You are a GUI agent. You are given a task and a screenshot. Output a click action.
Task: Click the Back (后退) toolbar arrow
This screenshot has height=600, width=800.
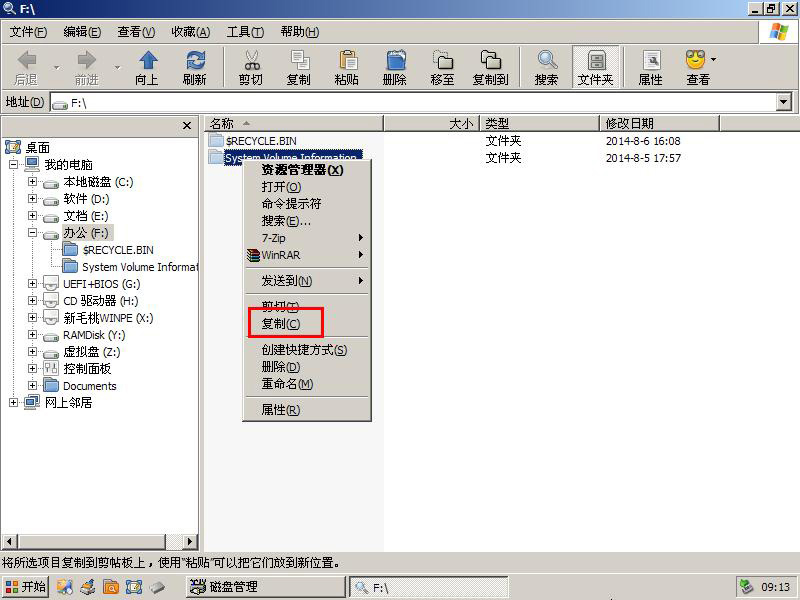coord(26,67)
